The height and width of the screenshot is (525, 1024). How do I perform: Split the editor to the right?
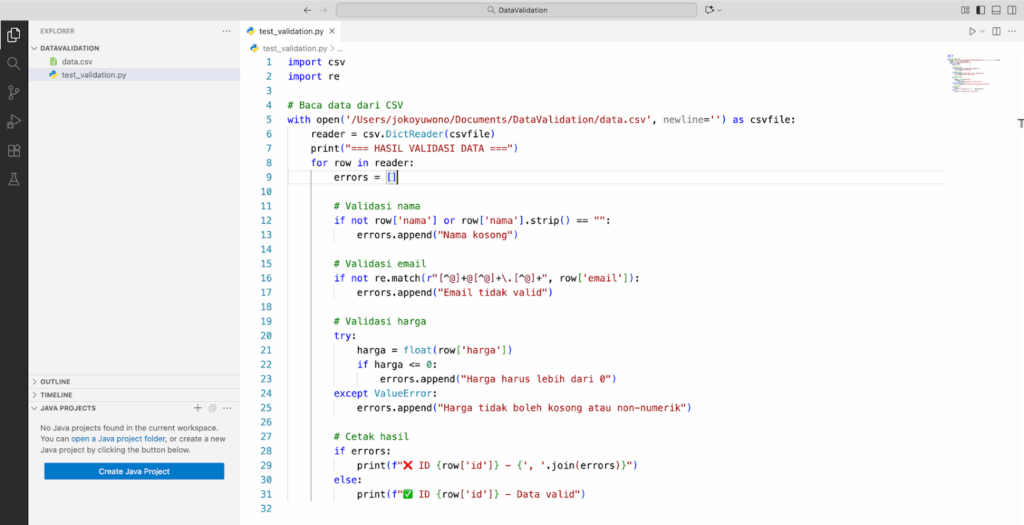[996, 31]
